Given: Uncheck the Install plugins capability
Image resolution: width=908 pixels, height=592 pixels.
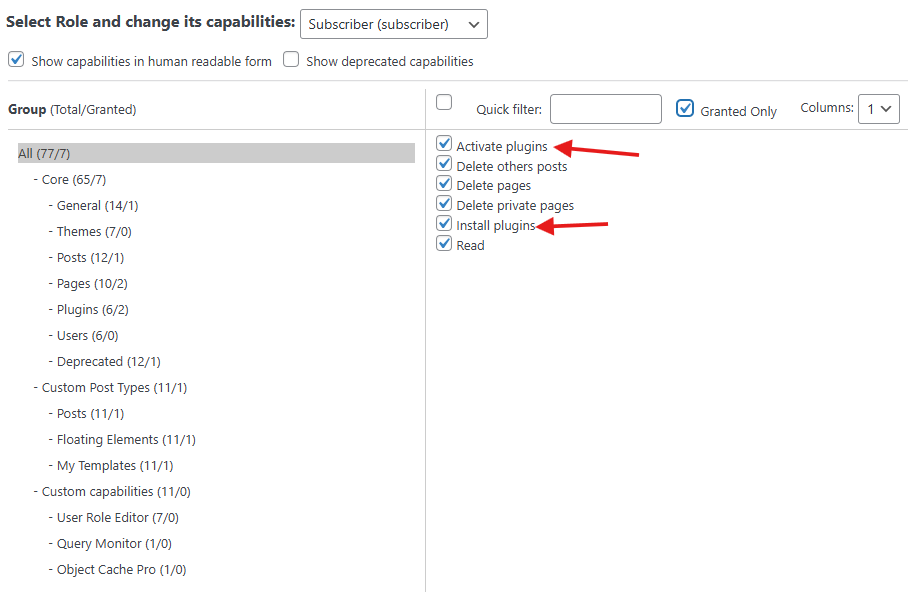Looking at the screenshot, I should [x=445, y=224].
